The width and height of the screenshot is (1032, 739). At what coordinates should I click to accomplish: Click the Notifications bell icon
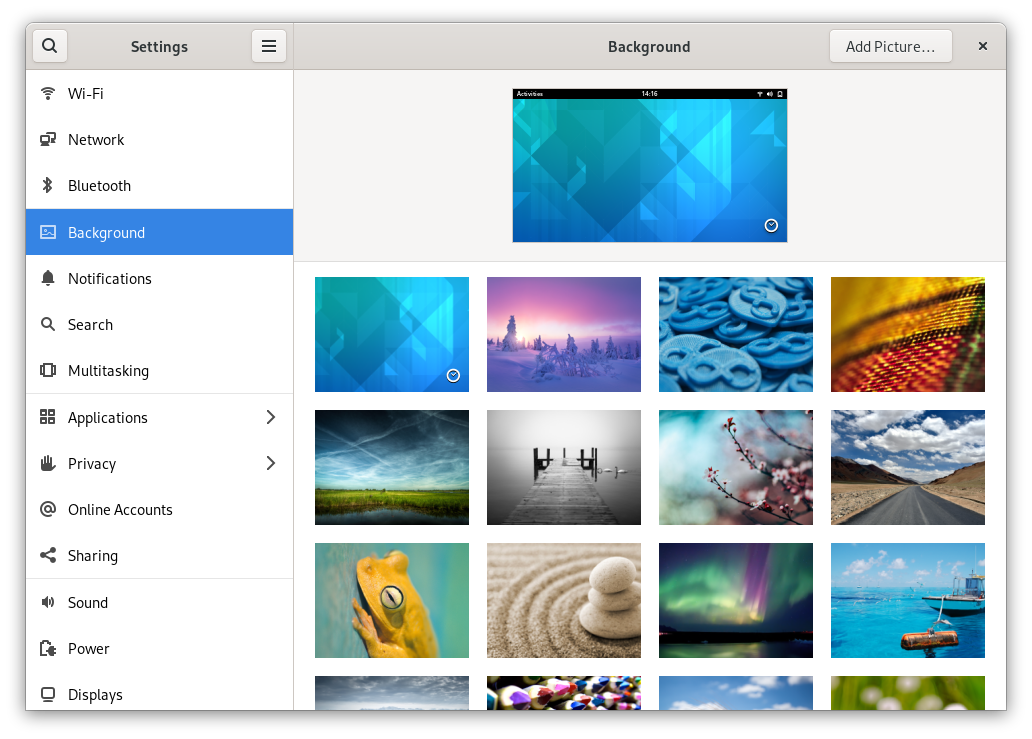[x=47, y=279]
